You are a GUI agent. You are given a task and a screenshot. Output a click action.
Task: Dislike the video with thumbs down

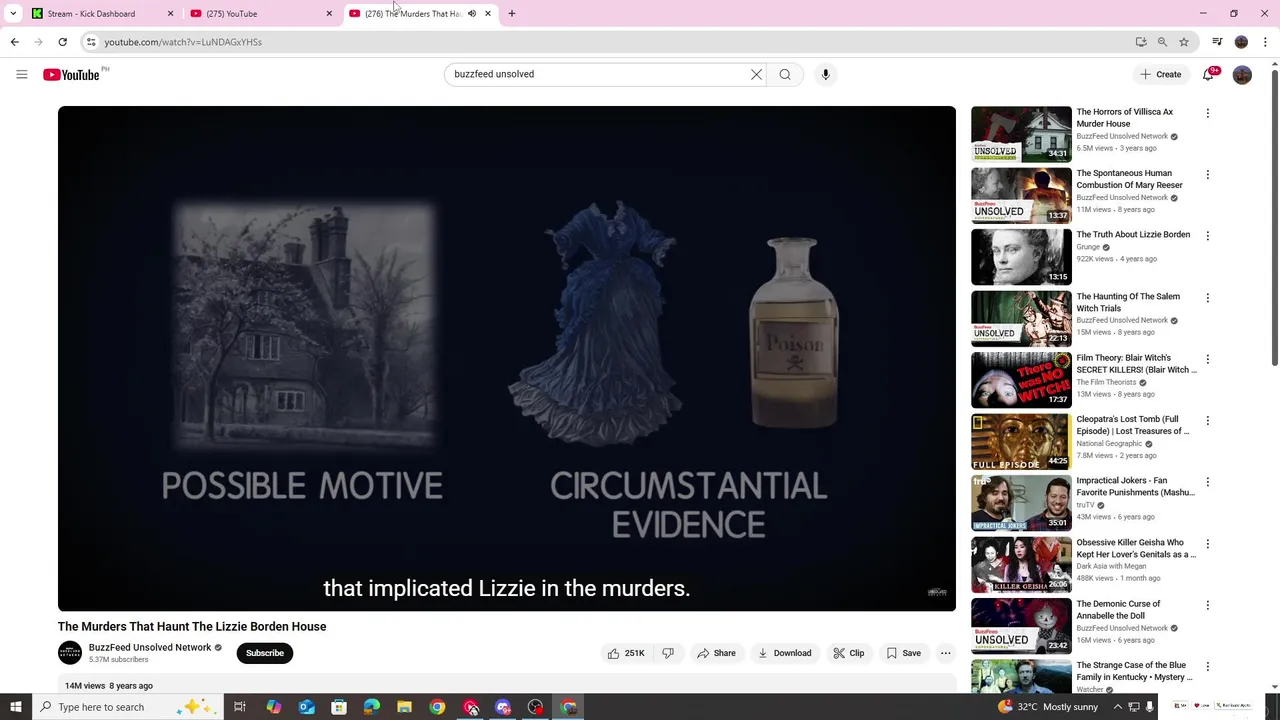pos(668,653)
